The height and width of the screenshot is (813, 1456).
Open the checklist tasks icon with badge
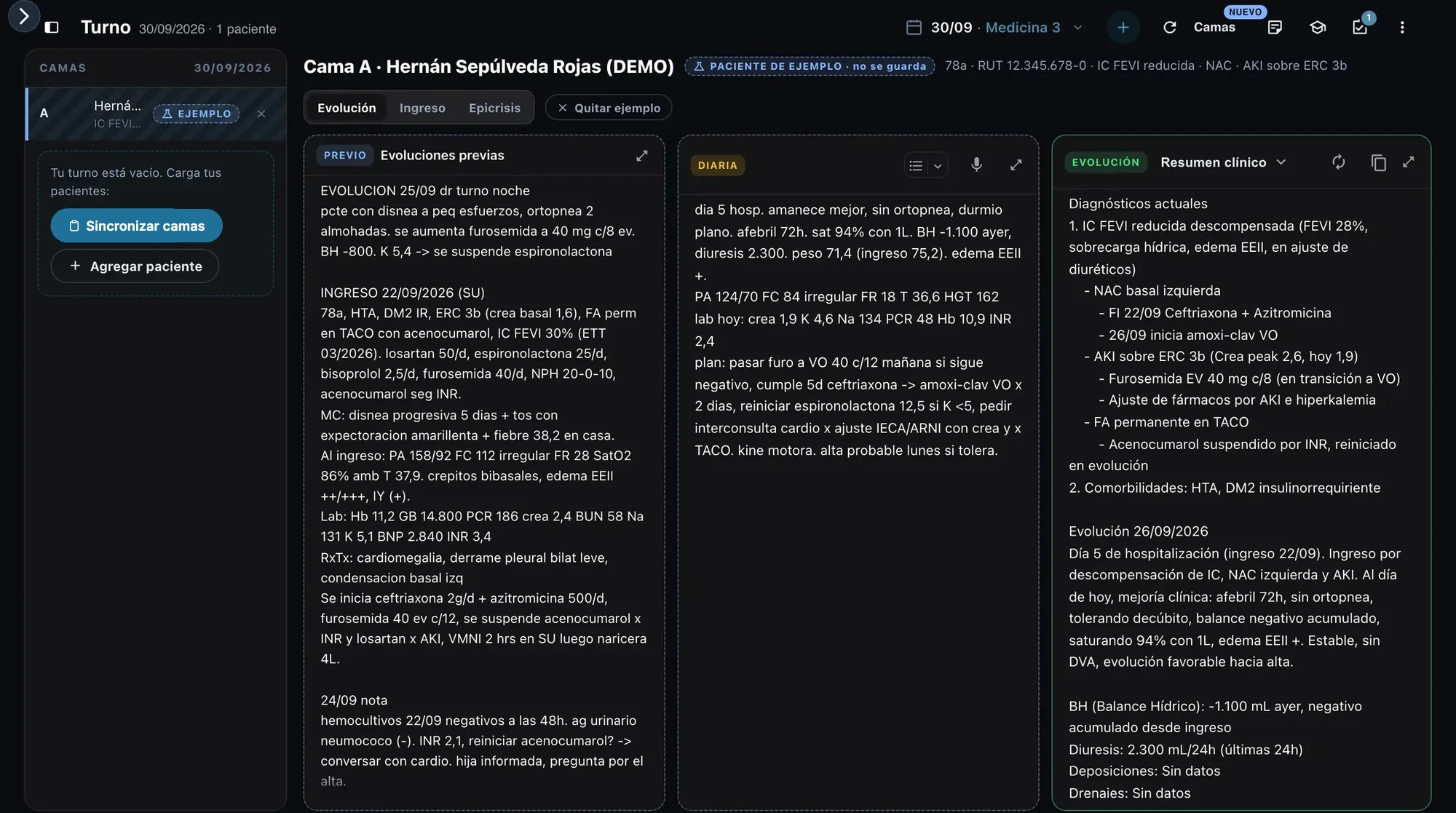[x=1360, y=28]
